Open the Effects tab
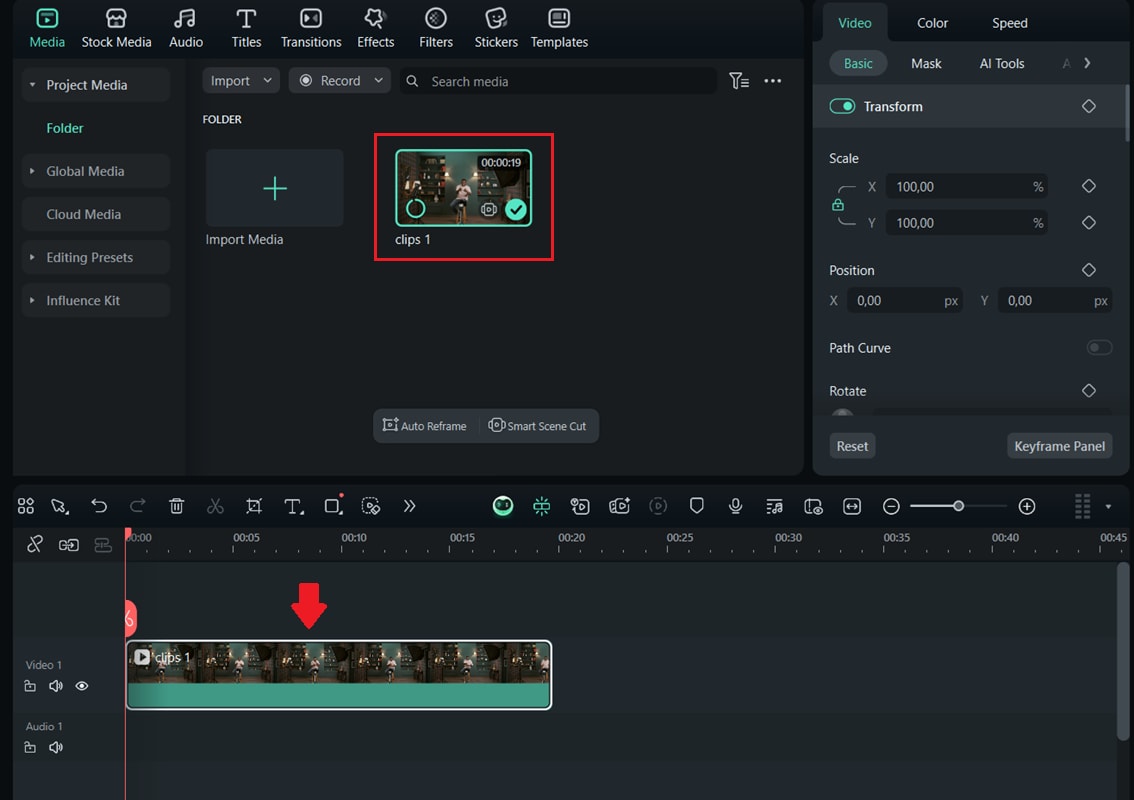The width and height of the screenshot is (1134, 800). (375, 28)
